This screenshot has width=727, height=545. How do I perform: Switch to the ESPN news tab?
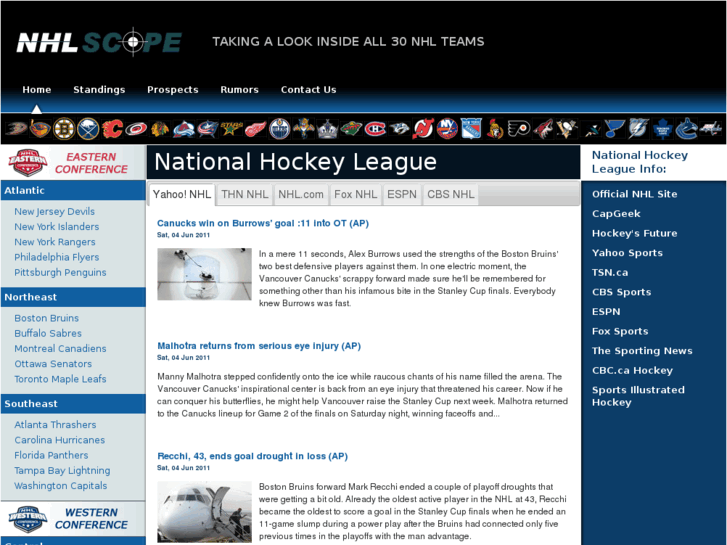click(x=402, y=194)
